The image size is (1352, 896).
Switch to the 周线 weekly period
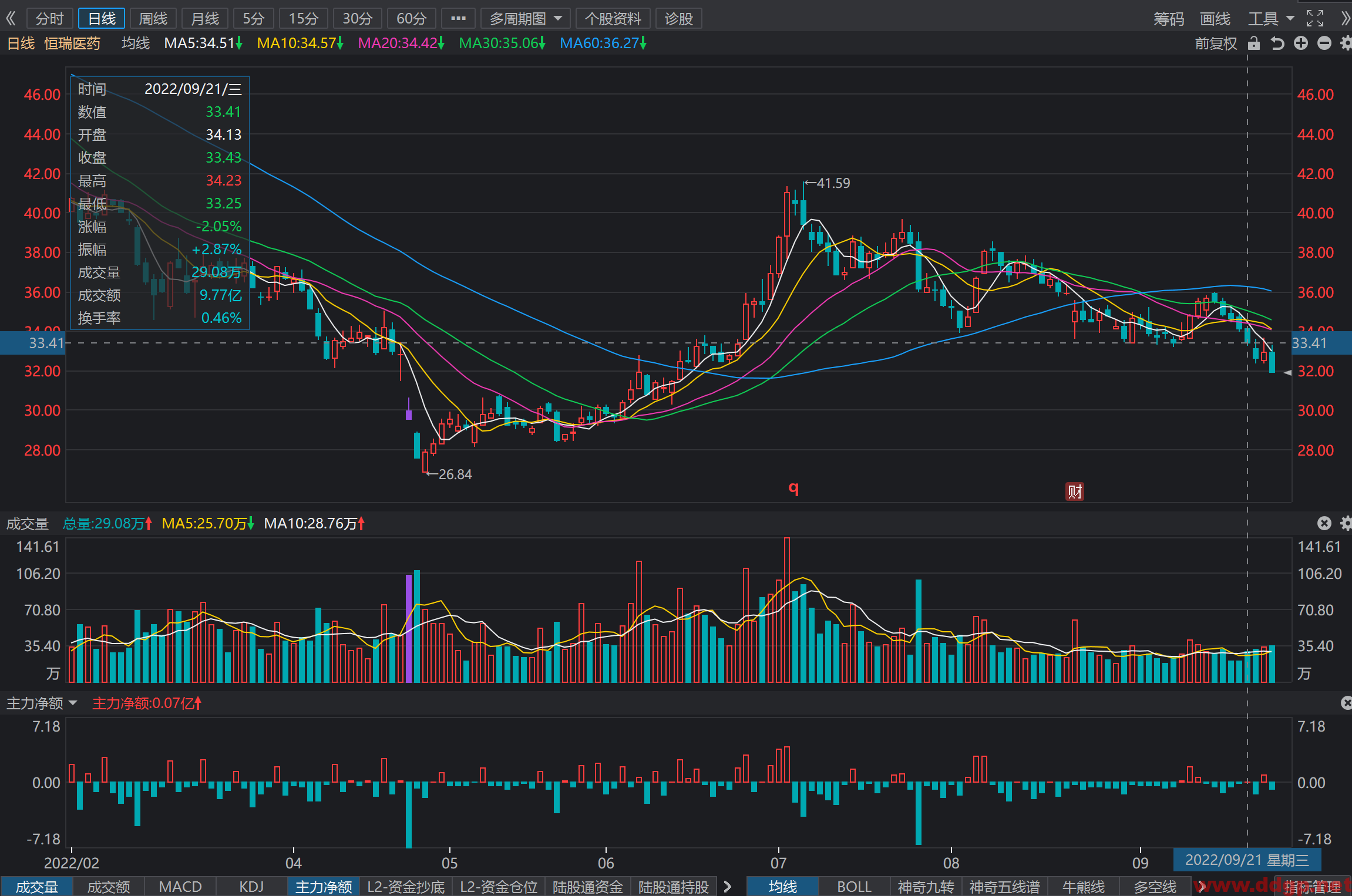point(153,19)
